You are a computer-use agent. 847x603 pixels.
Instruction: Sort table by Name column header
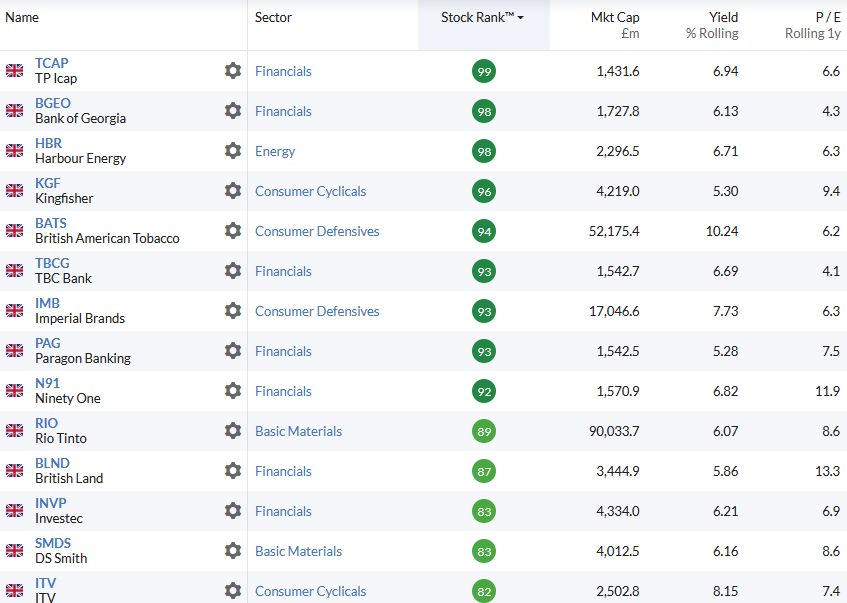point(22,17)
